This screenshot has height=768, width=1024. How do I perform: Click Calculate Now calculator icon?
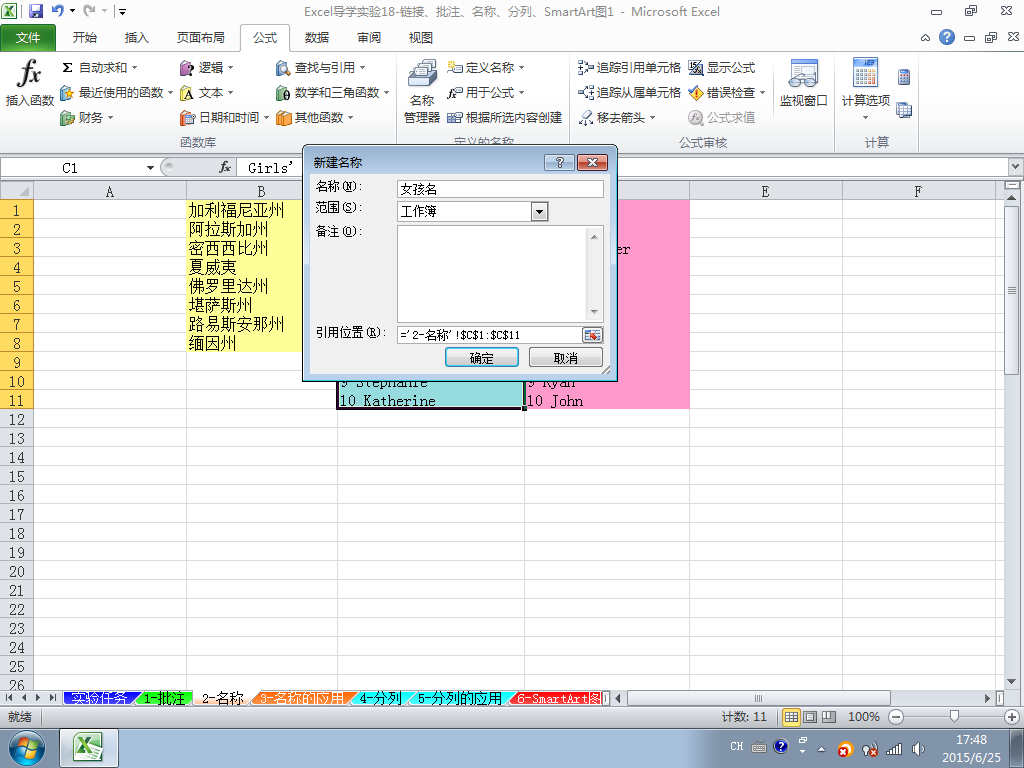tap(904, 77)
